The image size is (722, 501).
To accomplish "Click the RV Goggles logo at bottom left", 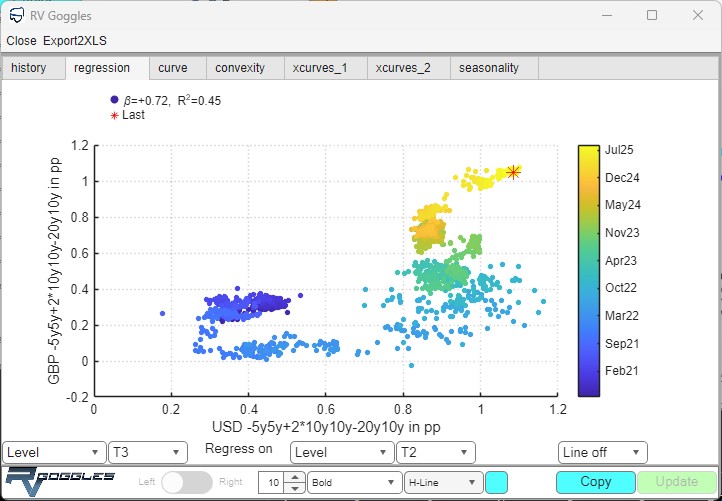I will pos(60,482).
